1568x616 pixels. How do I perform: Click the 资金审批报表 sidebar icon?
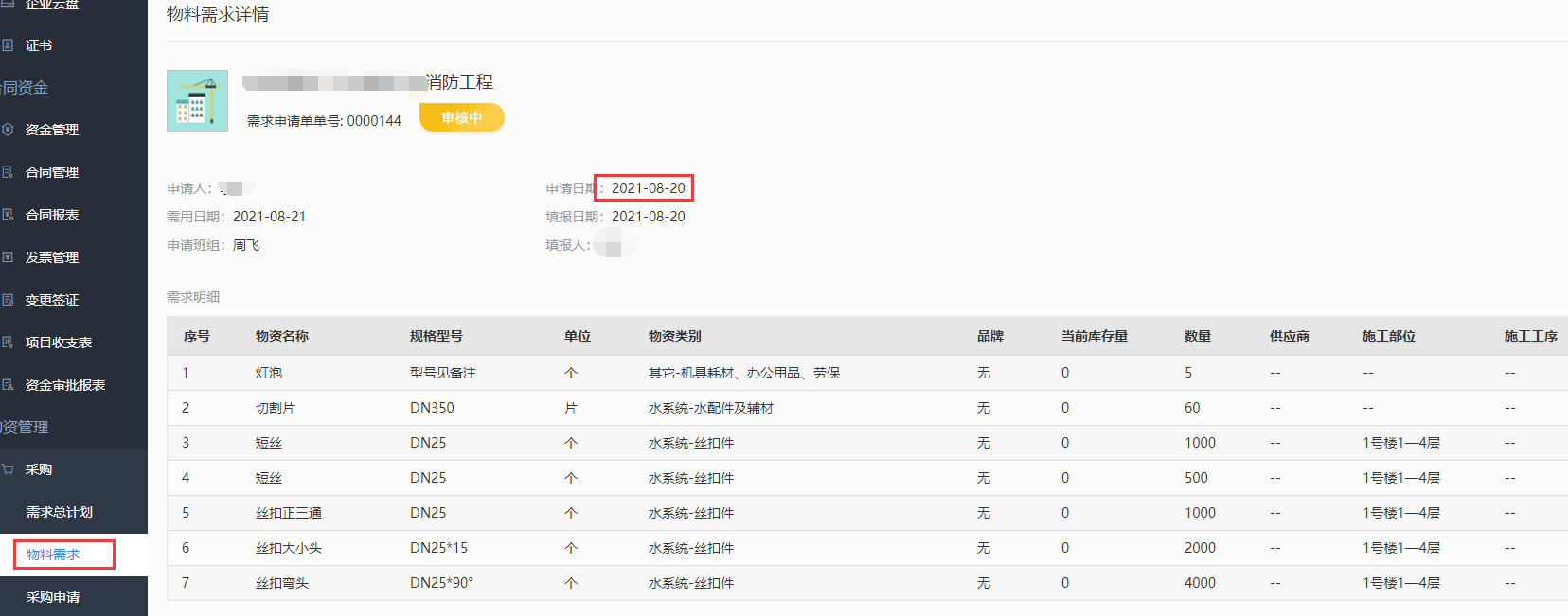(8, 385)
